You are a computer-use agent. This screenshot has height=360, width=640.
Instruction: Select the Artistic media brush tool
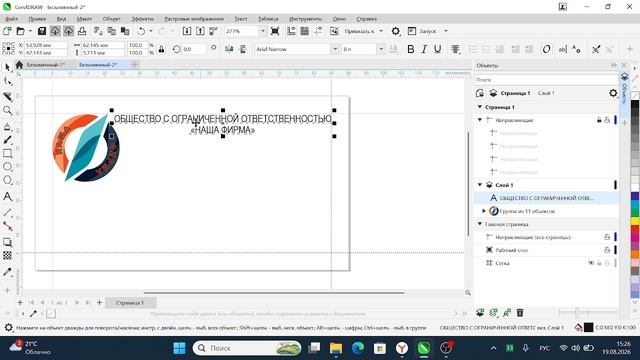(7, 140)
